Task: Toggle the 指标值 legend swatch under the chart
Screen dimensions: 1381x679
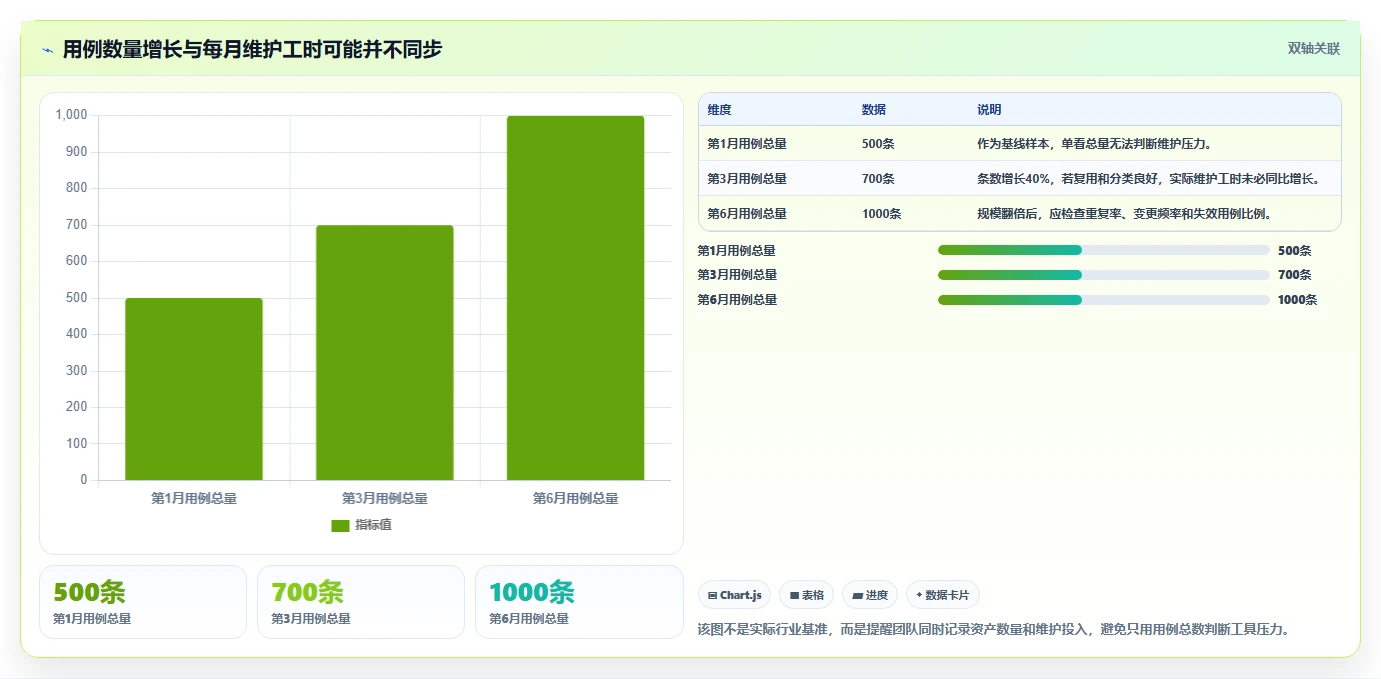Action: (340, 525)
